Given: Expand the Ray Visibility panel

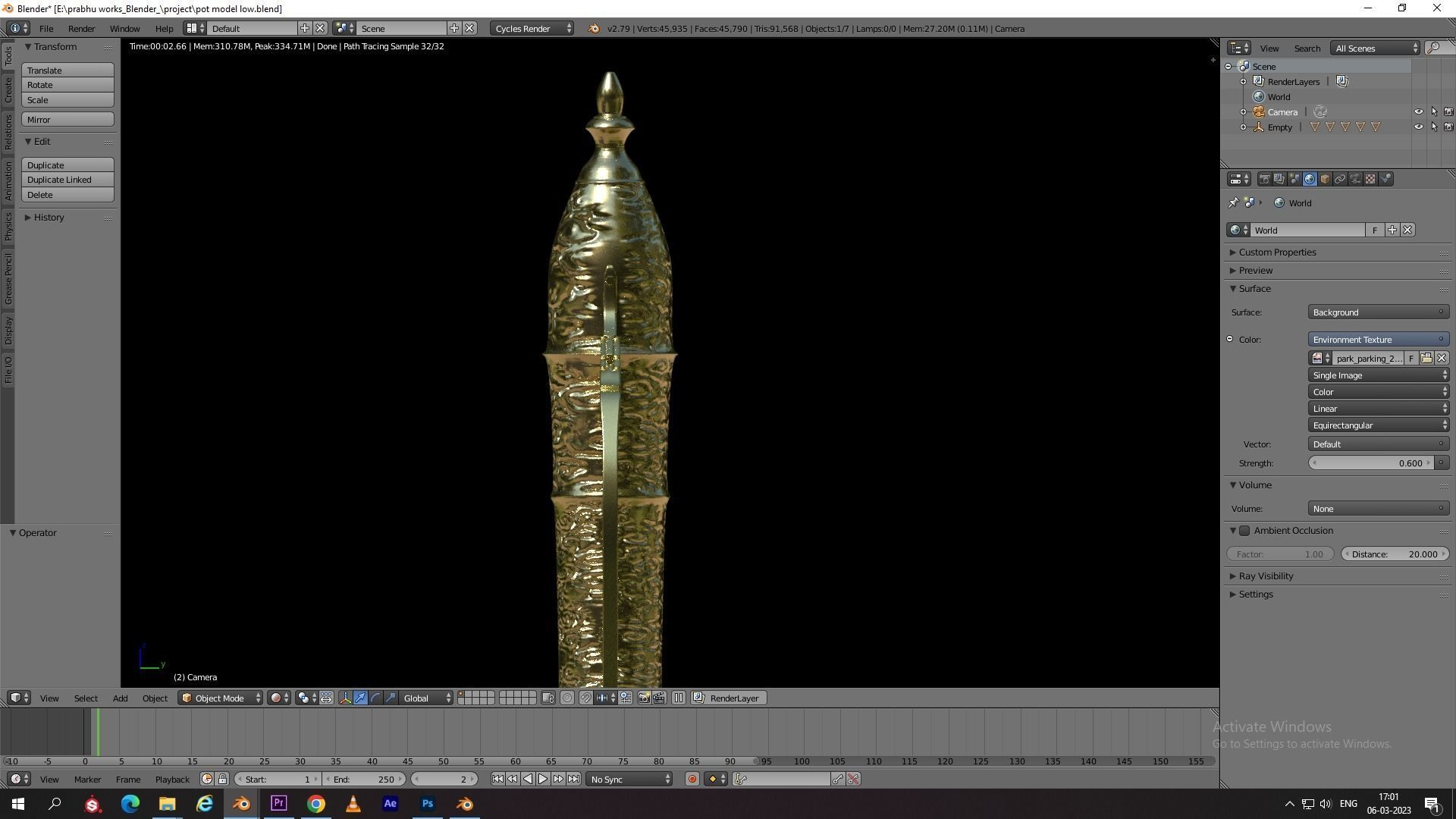Looking at the screenshot, I should point(1266,576).
